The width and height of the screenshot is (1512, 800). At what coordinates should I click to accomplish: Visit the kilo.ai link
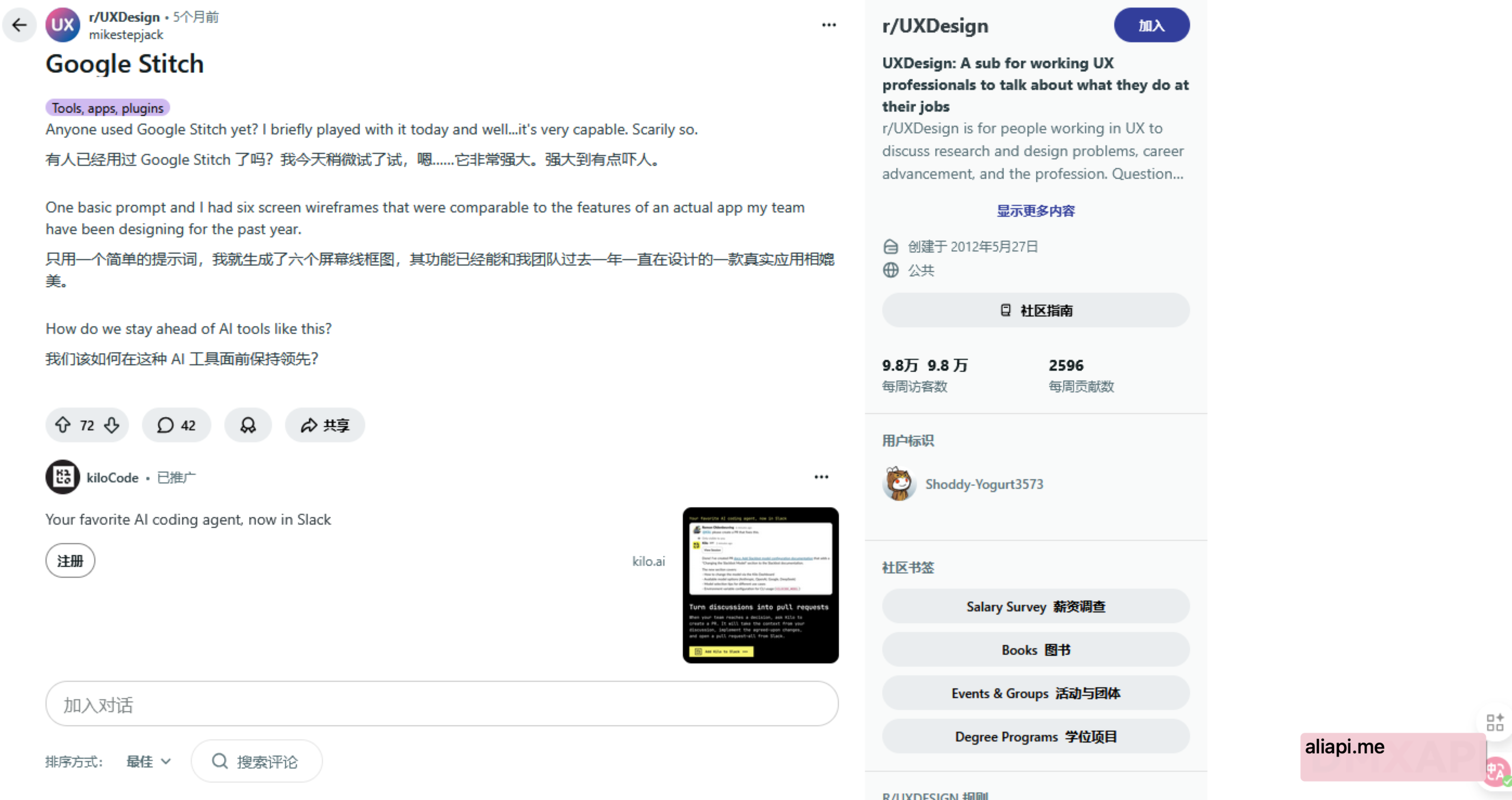649,561
